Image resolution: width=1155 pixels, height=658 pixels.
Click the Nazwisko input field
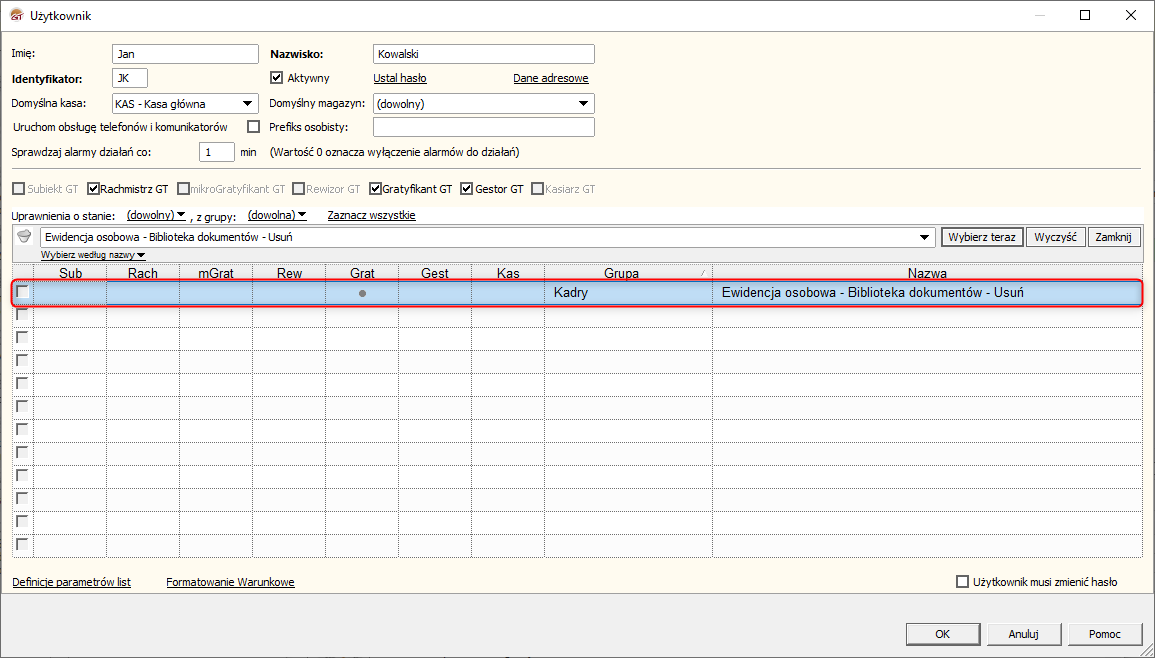click(484, 54)
